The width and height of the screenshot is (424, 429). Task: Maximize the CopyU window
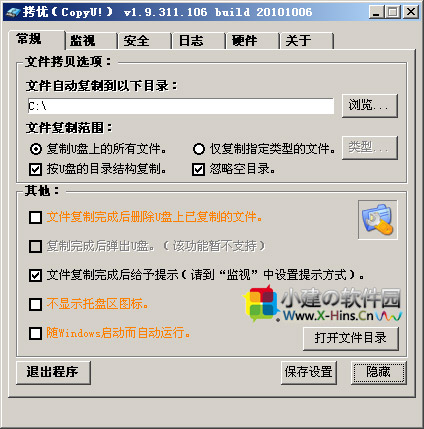(393, 12)
